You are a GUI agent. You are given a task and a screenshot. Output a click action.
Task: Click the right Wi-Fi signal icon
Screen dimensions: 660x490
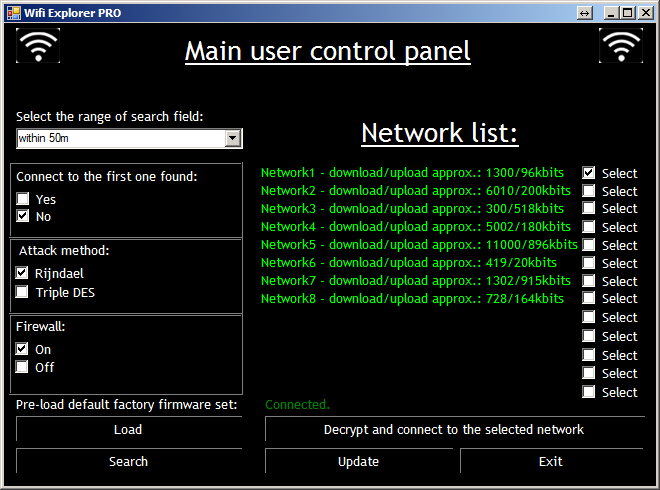[x=621, y=45]
